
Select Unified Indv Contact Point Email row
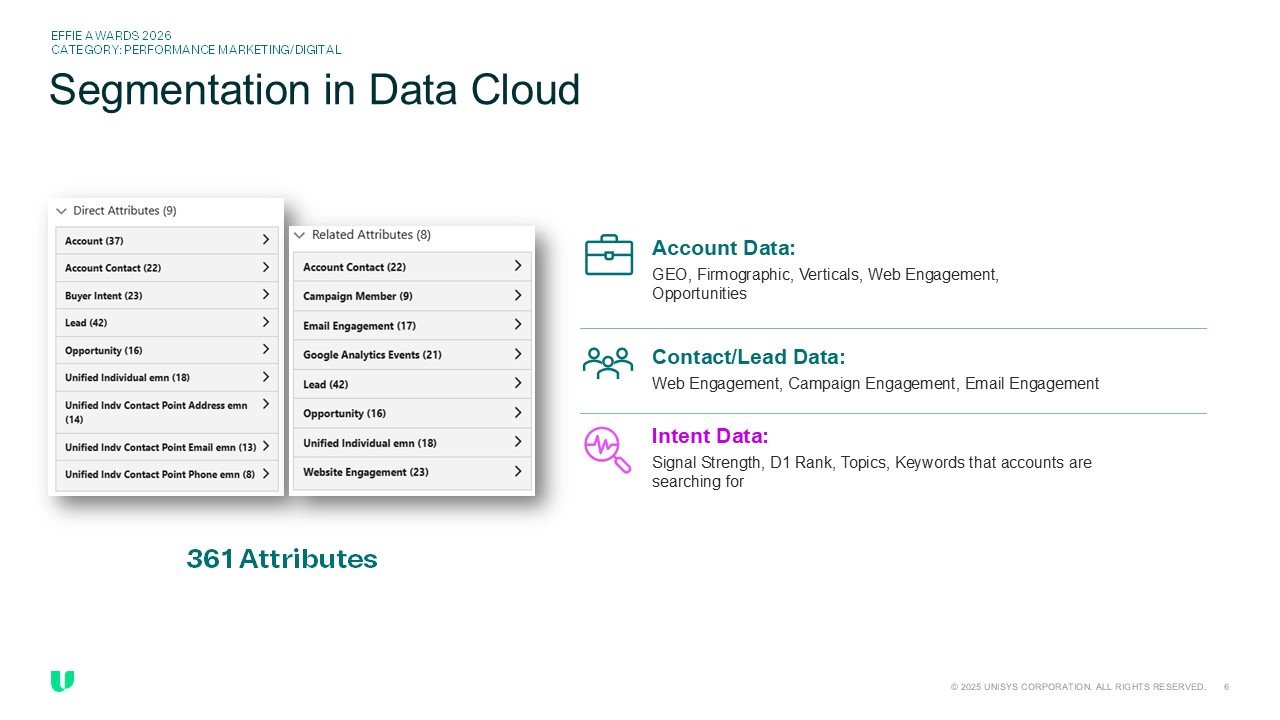tap(166, 447)
